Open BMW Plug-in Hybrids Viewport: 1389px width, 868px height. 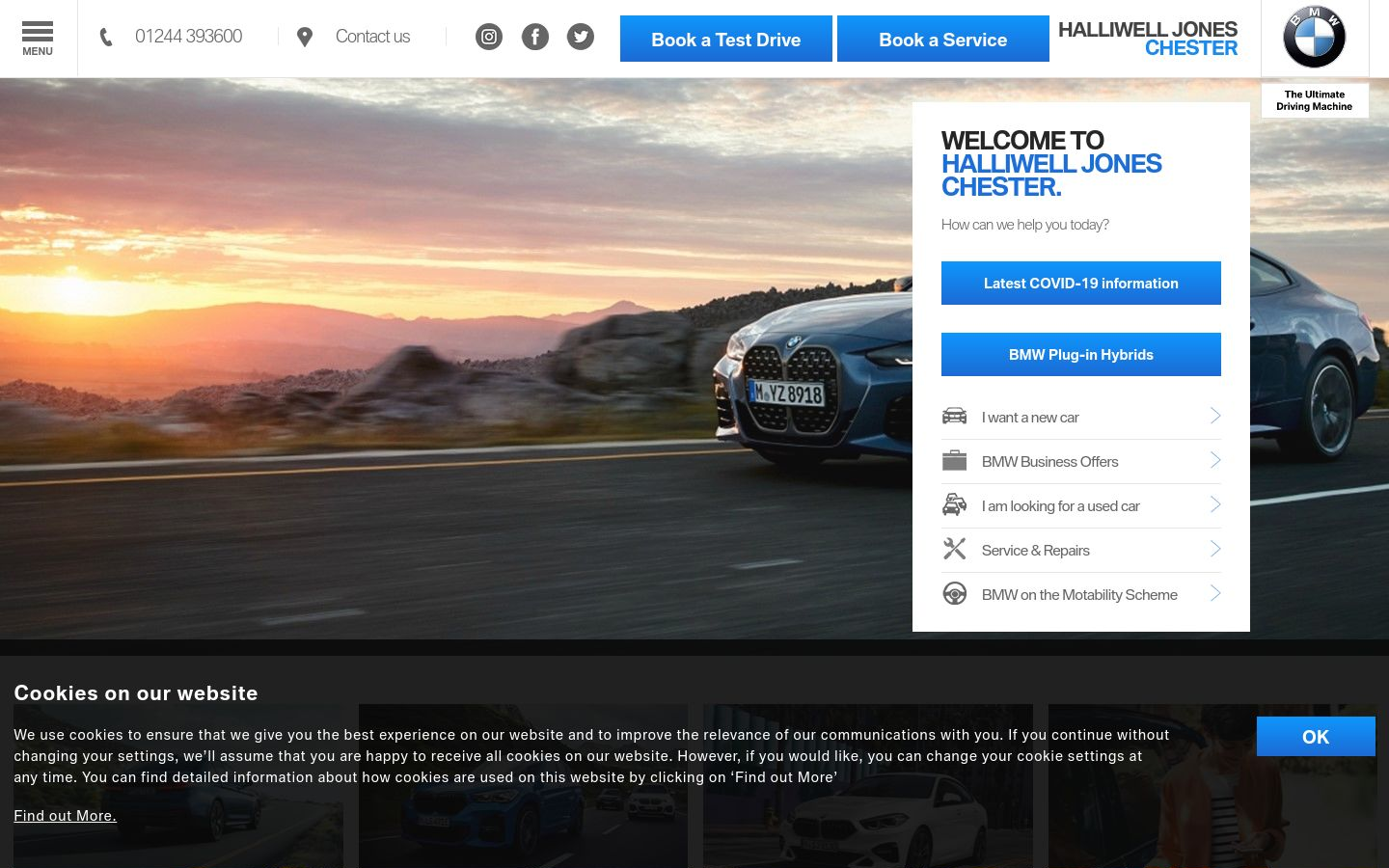(x=1081, y=354)
